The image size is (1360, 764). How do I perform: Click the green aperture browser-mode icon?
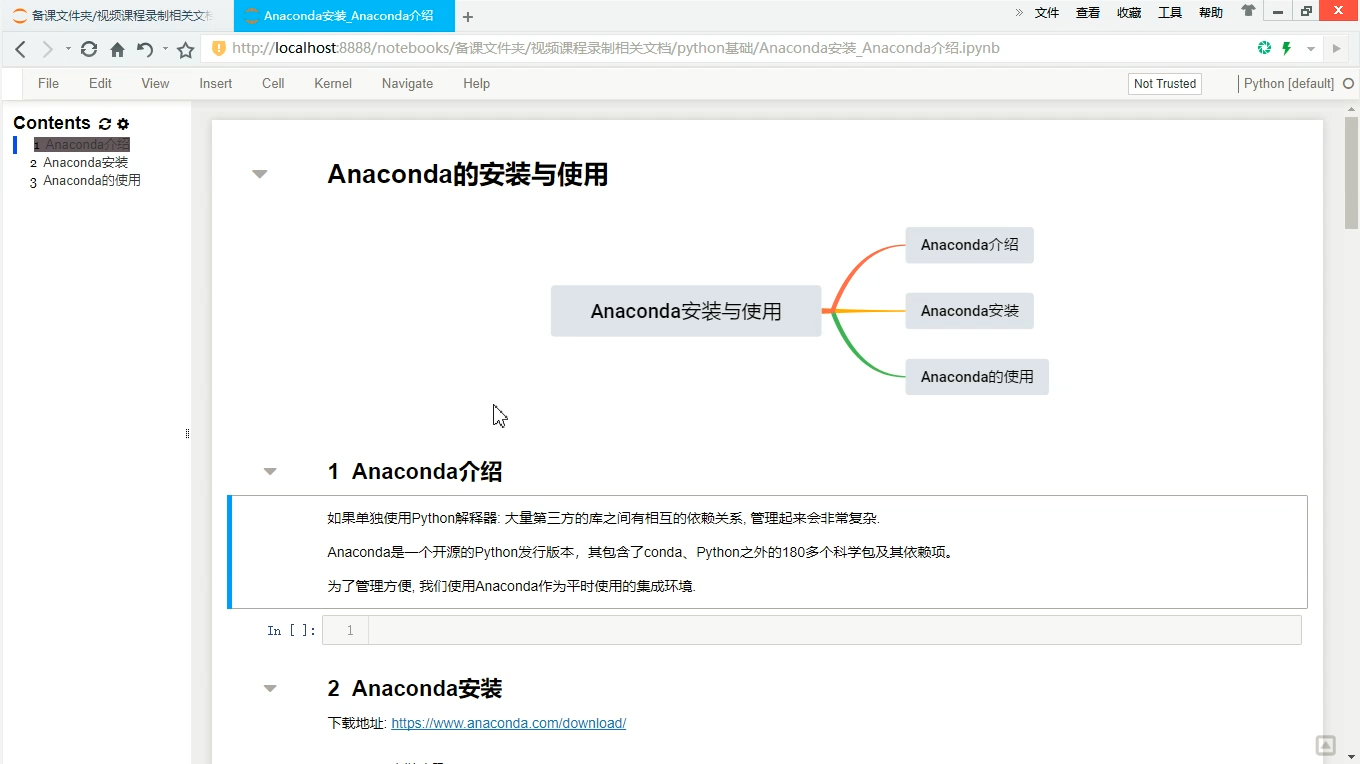(1264, 48)
